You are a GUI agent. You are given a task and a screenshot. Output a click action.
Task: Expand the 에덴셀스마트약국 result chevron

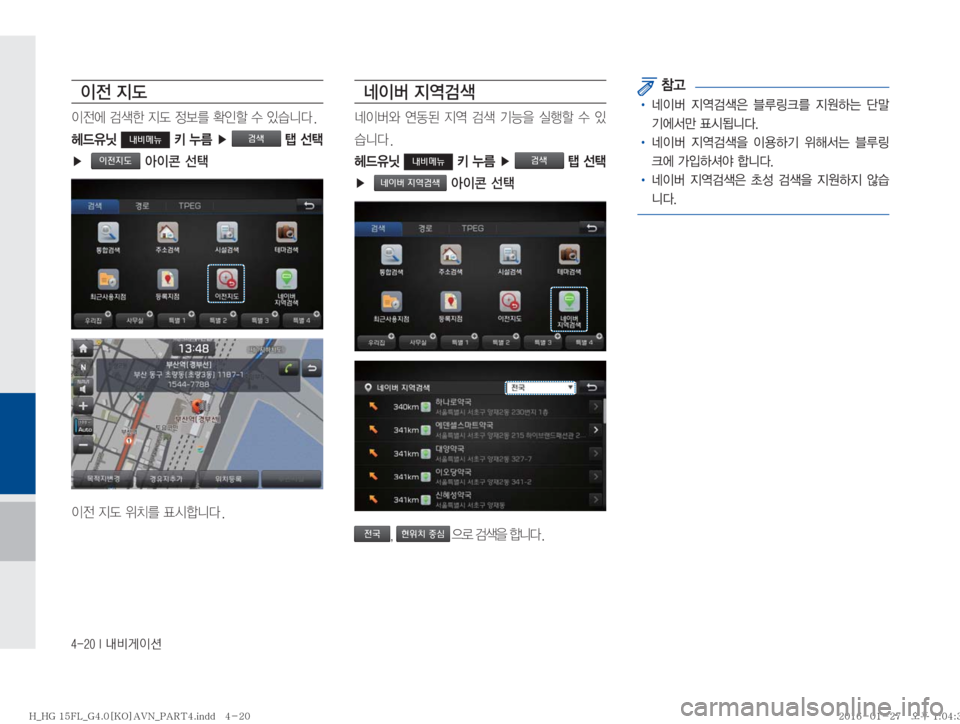point(595,430)
